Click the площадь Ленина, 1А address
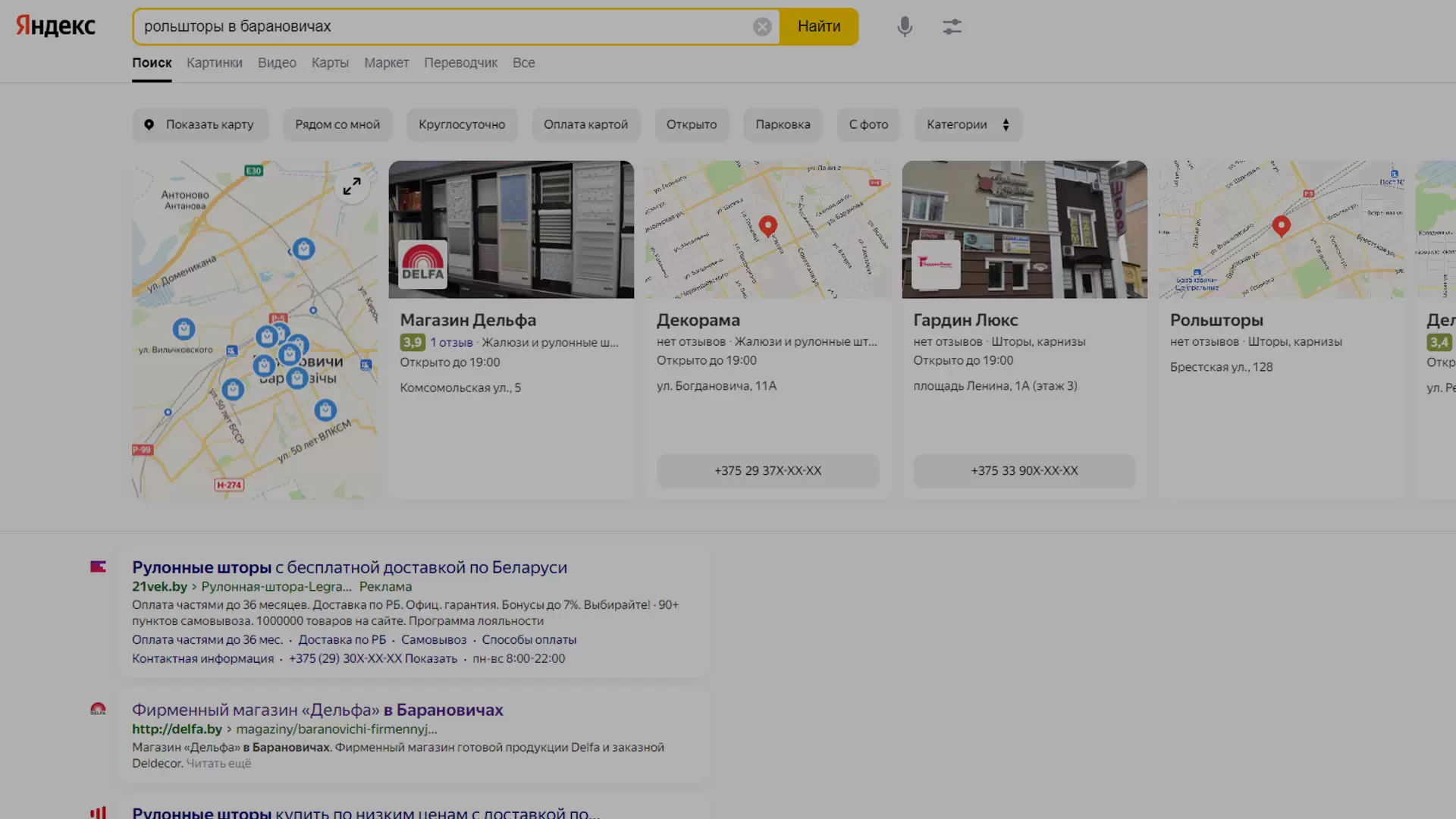 [x=995, y=386]
